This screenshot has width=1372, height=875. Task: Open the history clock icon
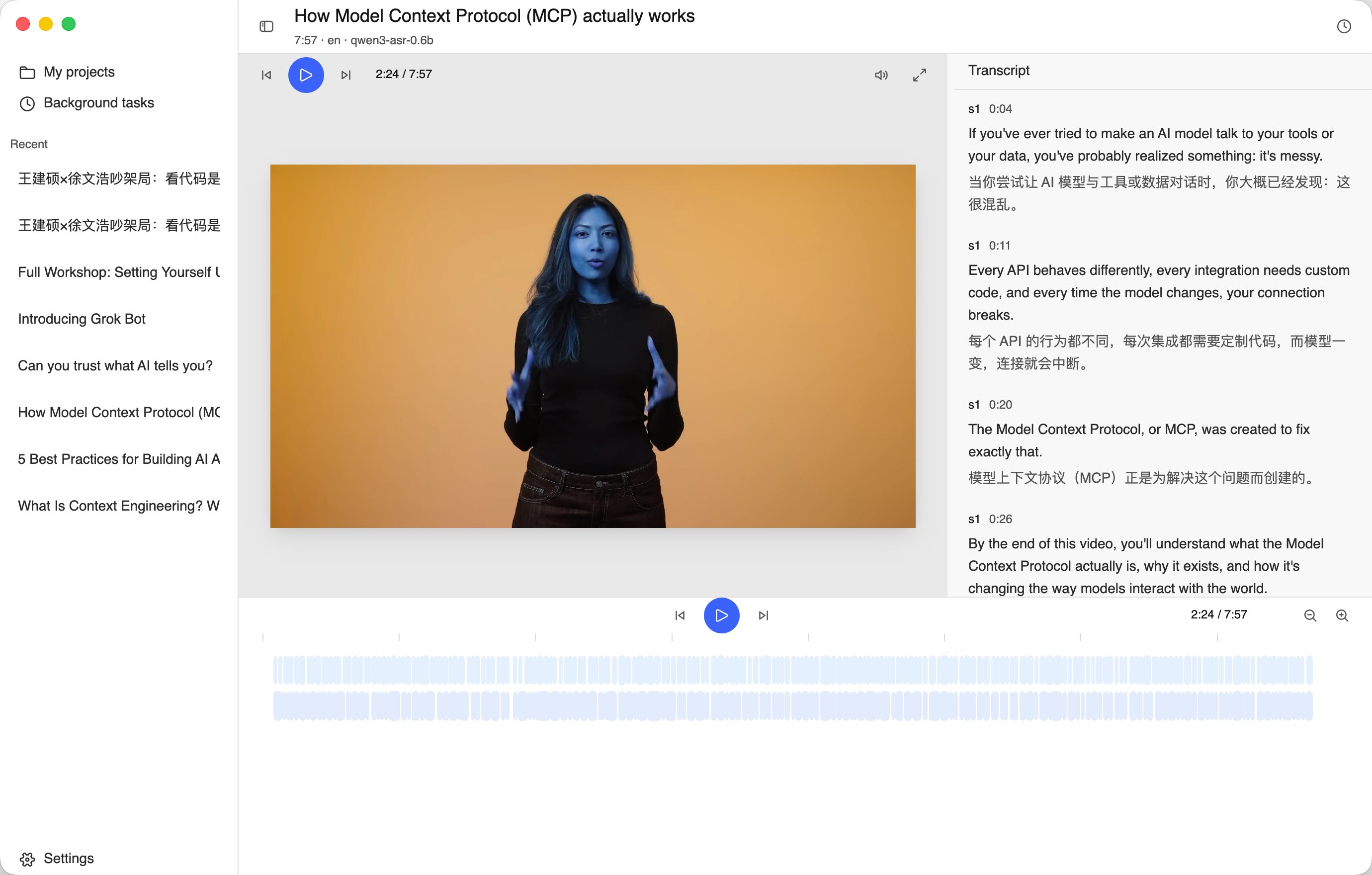click(1344, 26)
